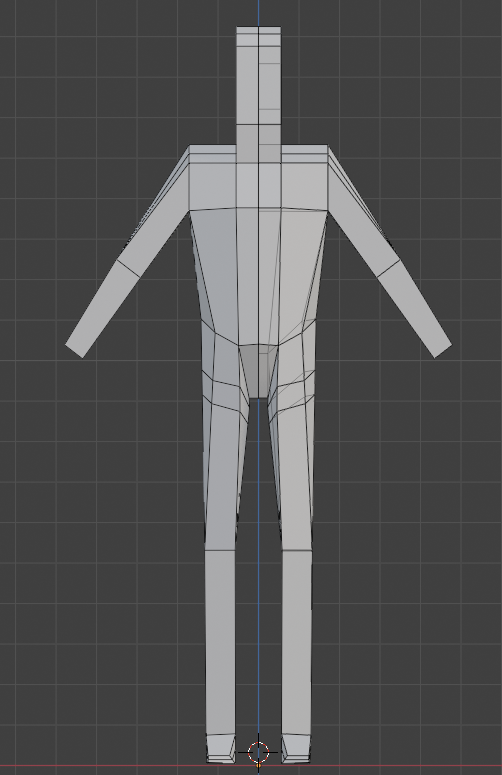Click the lower leg on the viewer's right
The width and height of the screenshot is (502, 775).
pyautogui.click(x=297, y=643)
